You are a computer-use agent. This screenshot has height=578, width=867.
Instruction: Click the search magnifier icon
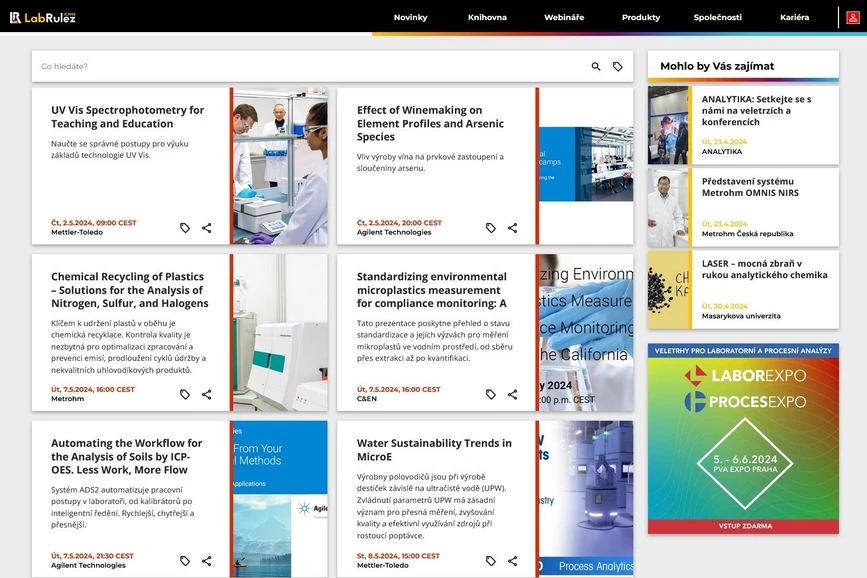point(596,66)
